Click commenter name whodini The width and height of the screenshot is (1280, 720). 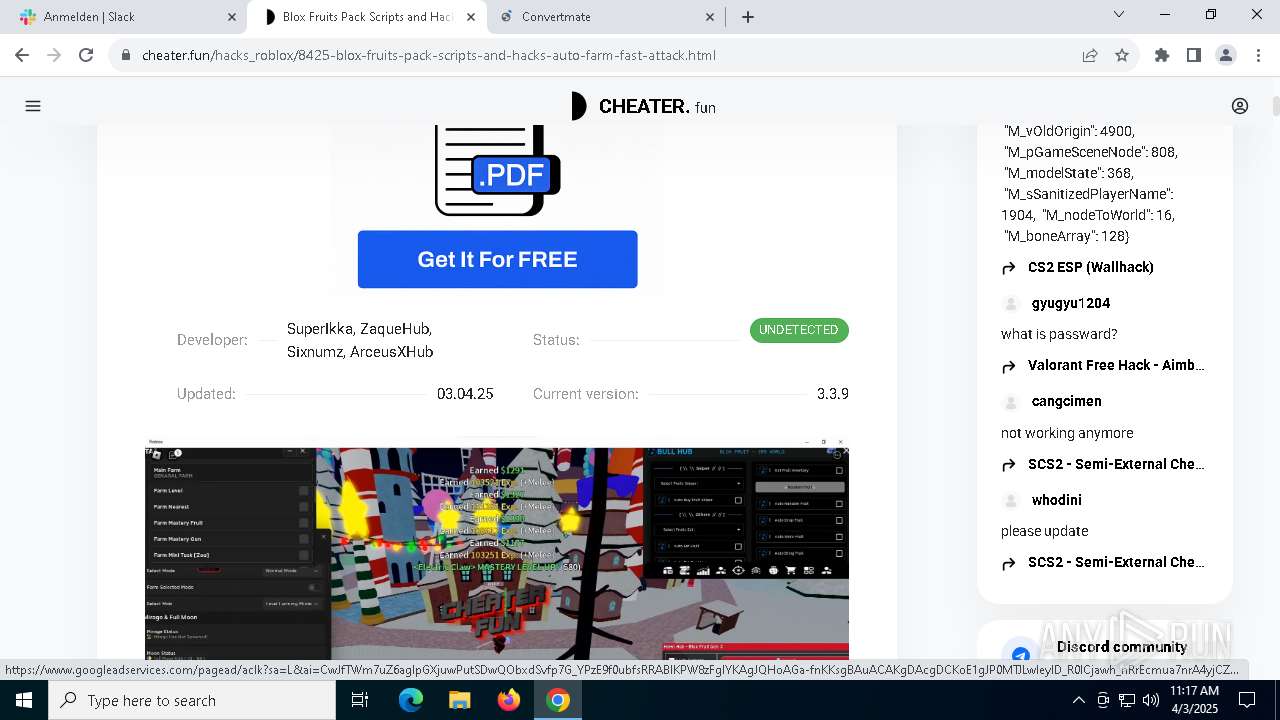point(1057,500)
